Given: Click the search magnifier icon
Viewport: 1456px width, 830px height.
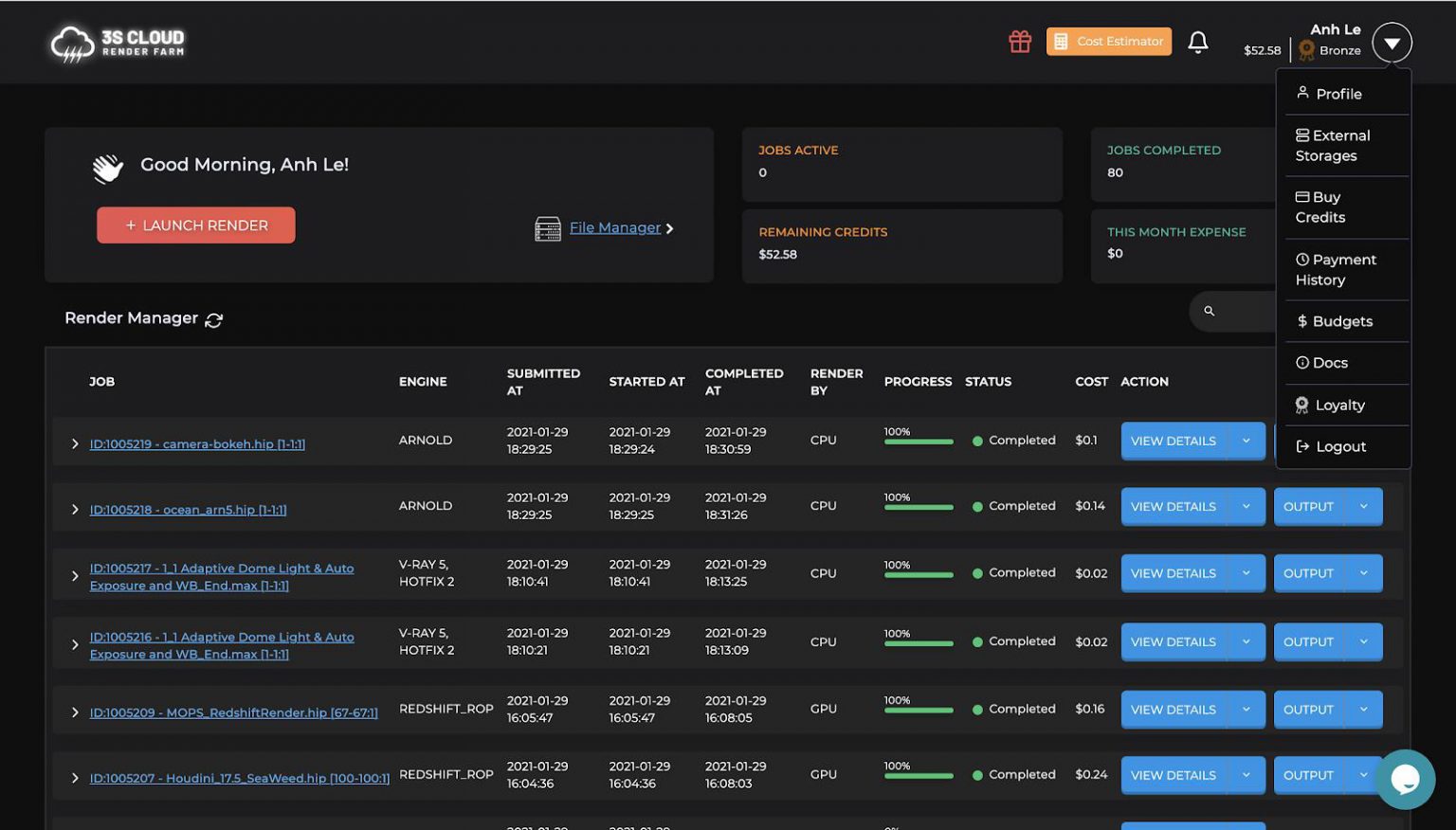Looking at the screenshot, I should click(1209, 311).
